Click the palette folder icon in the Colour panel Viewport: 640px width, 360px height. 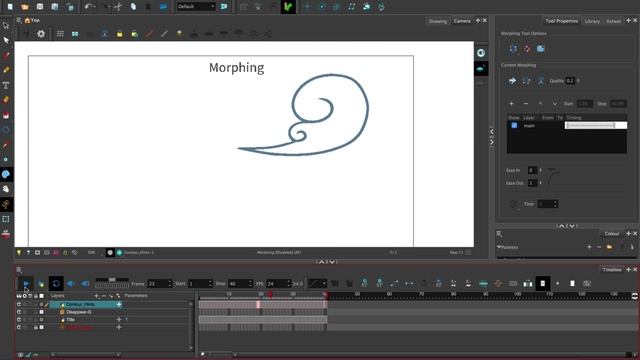[609, 247]
